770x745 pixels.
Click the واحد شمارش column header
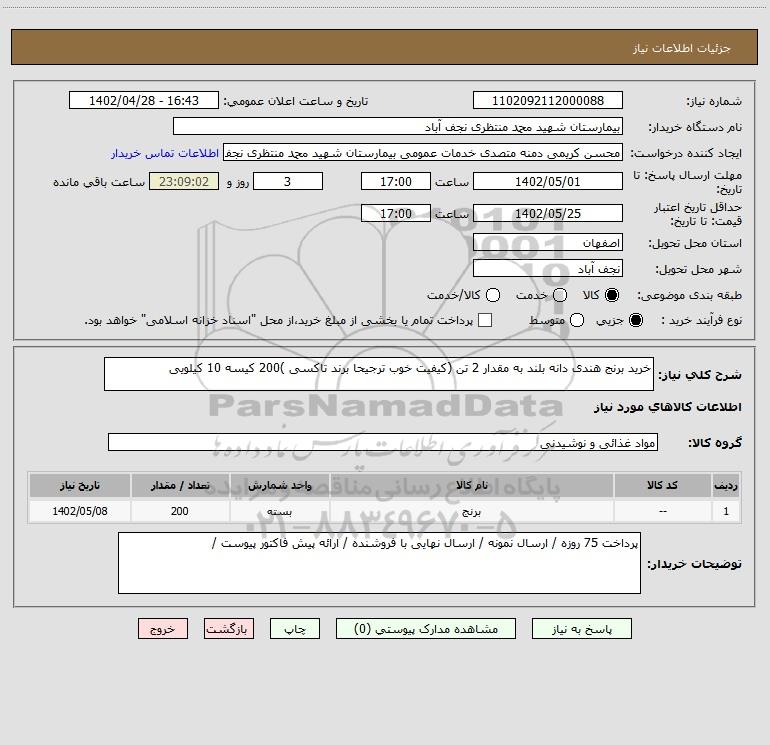tap(279, 485)
